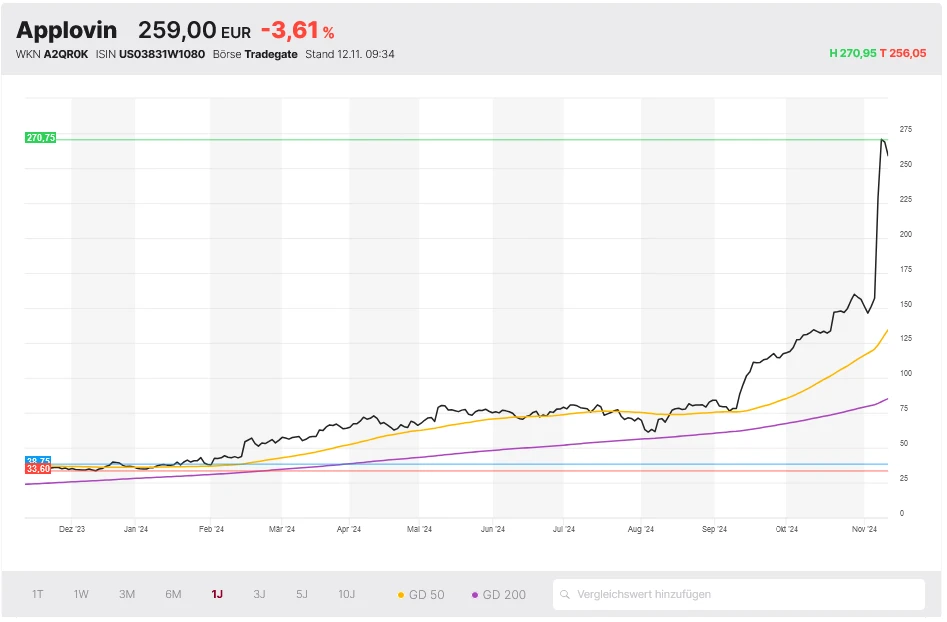Viewport: 947px width, 622px height.
Task: Click the red 33,60 low price marker
Action: click(x=39, y=469)
